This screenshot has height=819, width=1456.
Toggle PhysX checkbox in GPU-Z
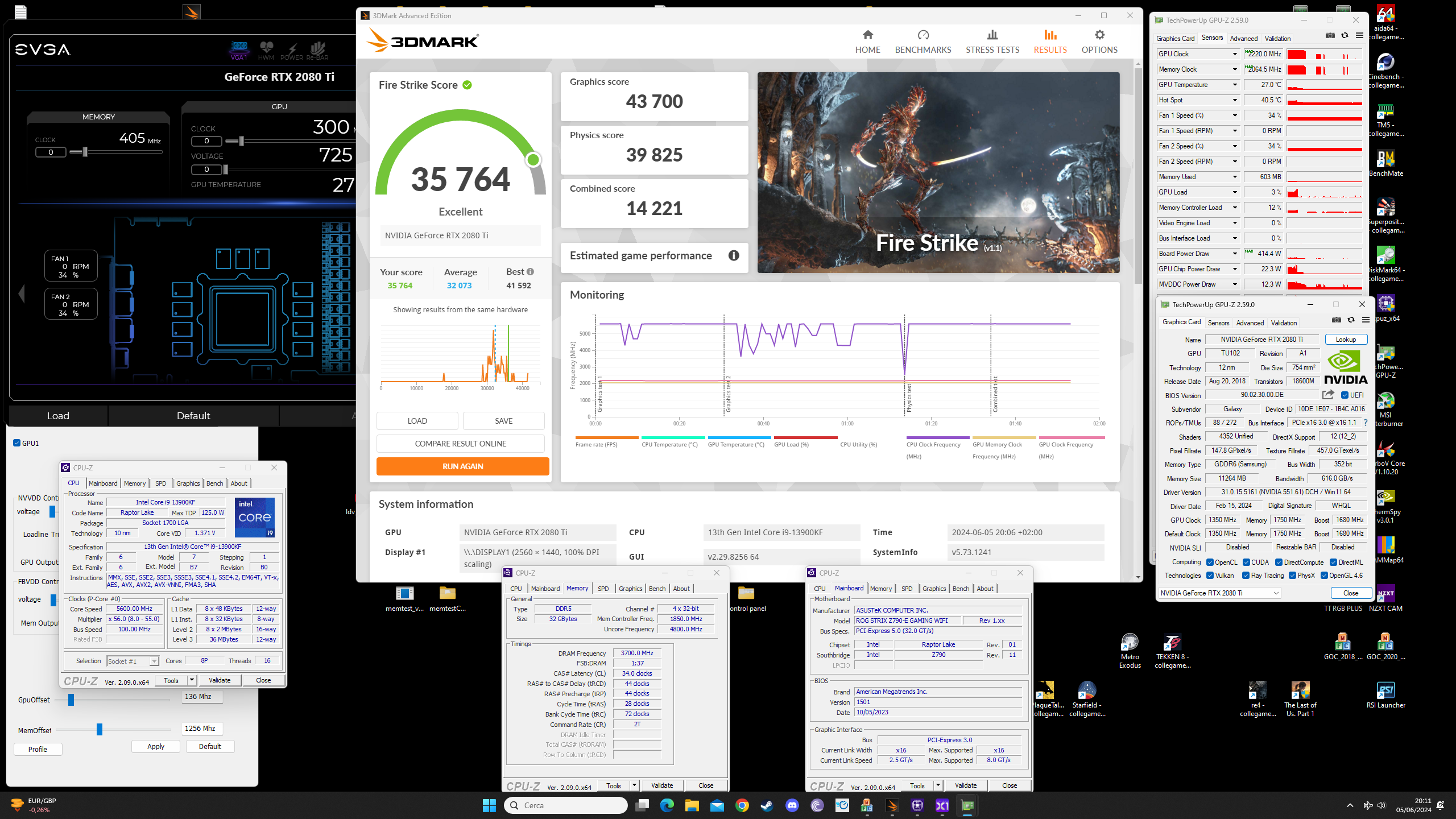point(1292,575)
